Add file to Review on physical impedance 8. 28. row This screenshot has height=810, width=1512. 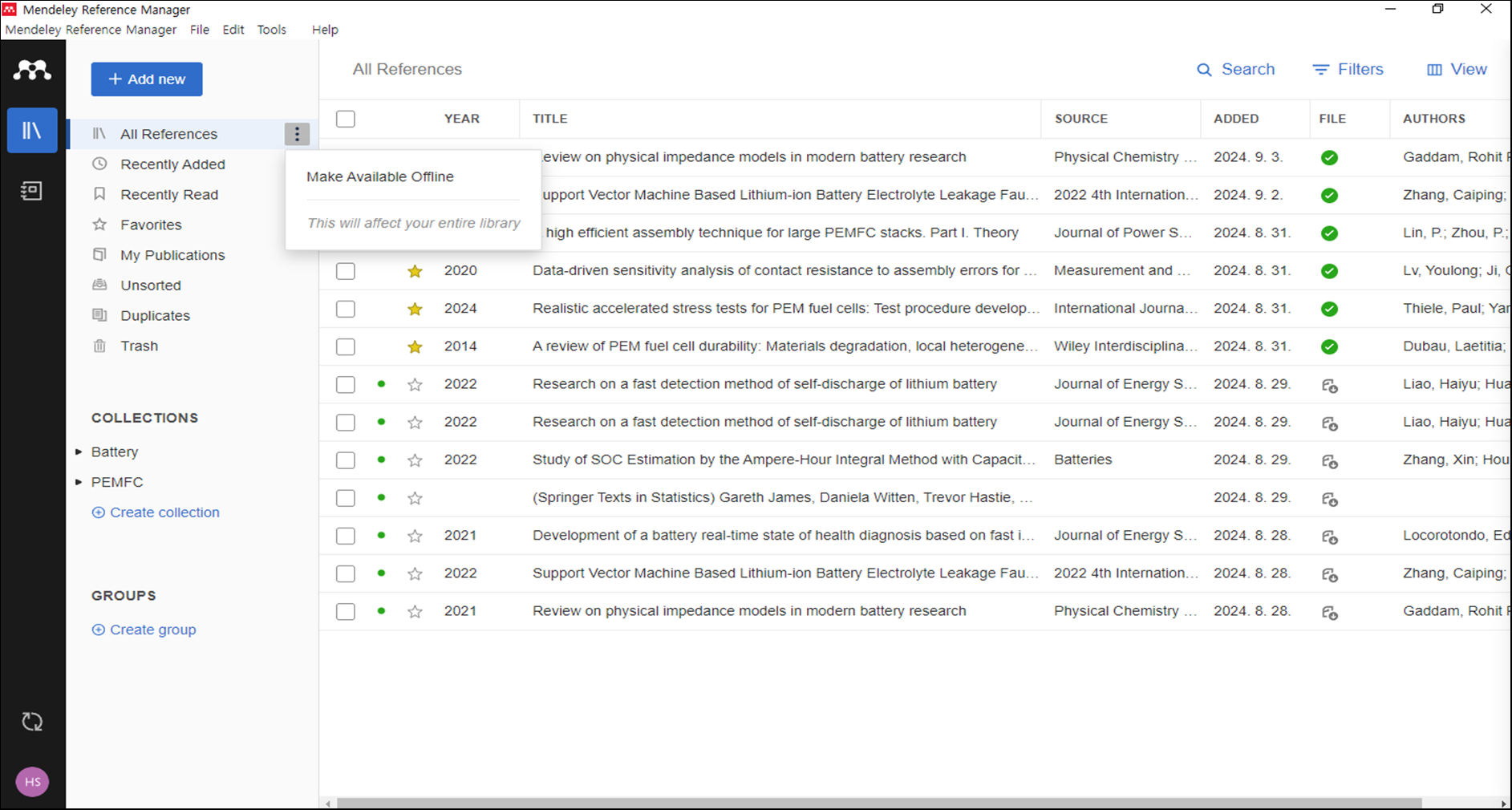(x=1329, y=612)
